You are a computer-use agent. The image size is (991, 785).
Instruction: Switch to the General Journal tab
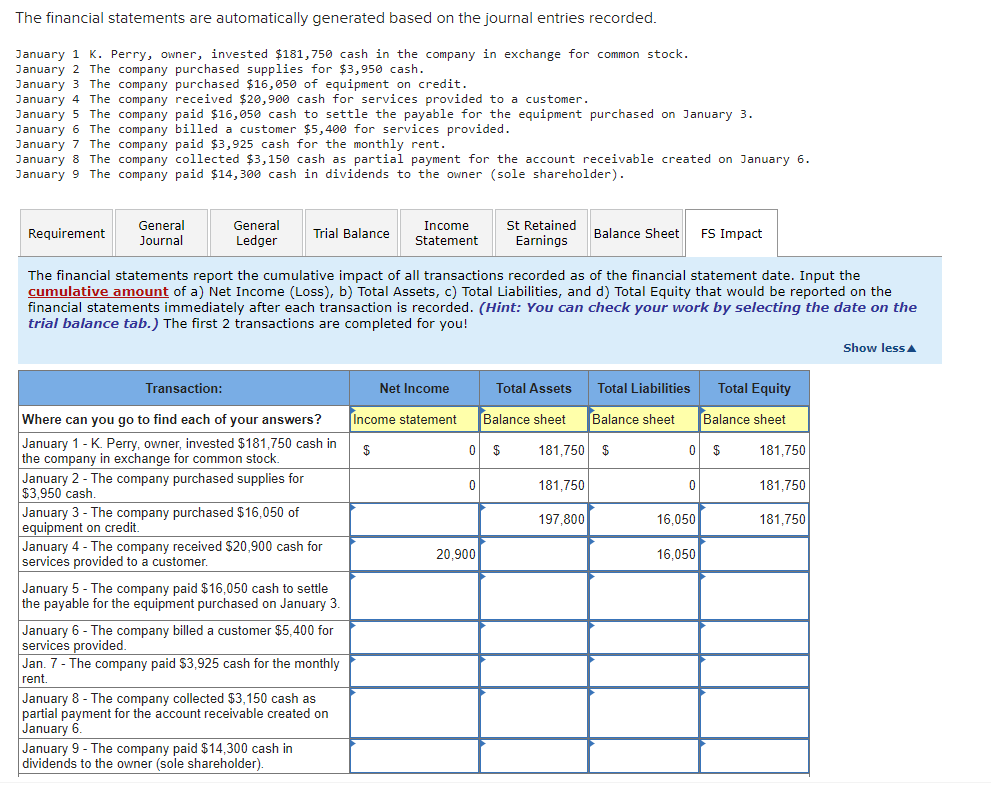[x=161, y=232]
